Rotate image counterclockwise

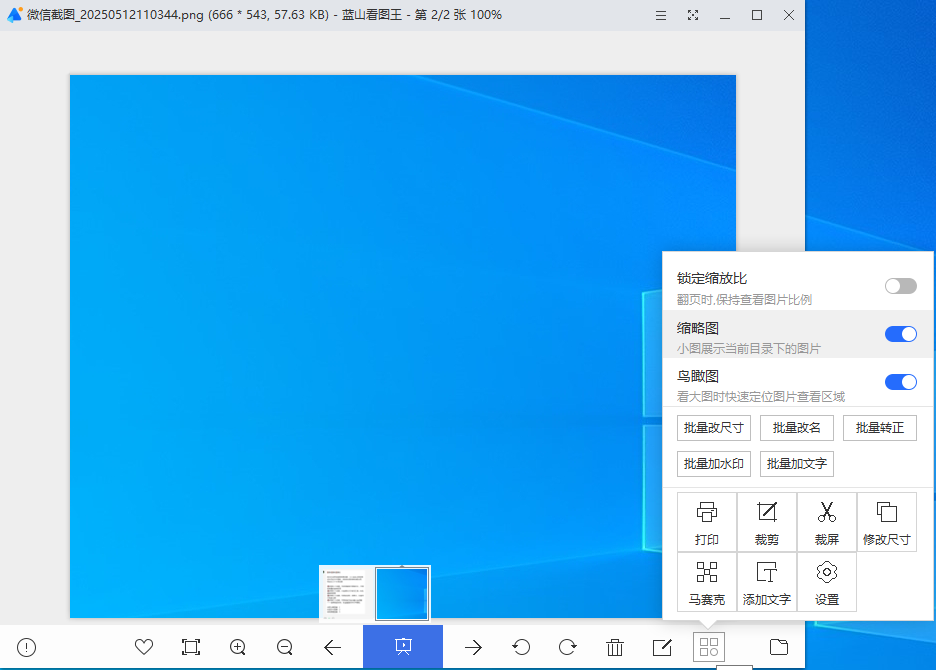[x=521, y=647]
